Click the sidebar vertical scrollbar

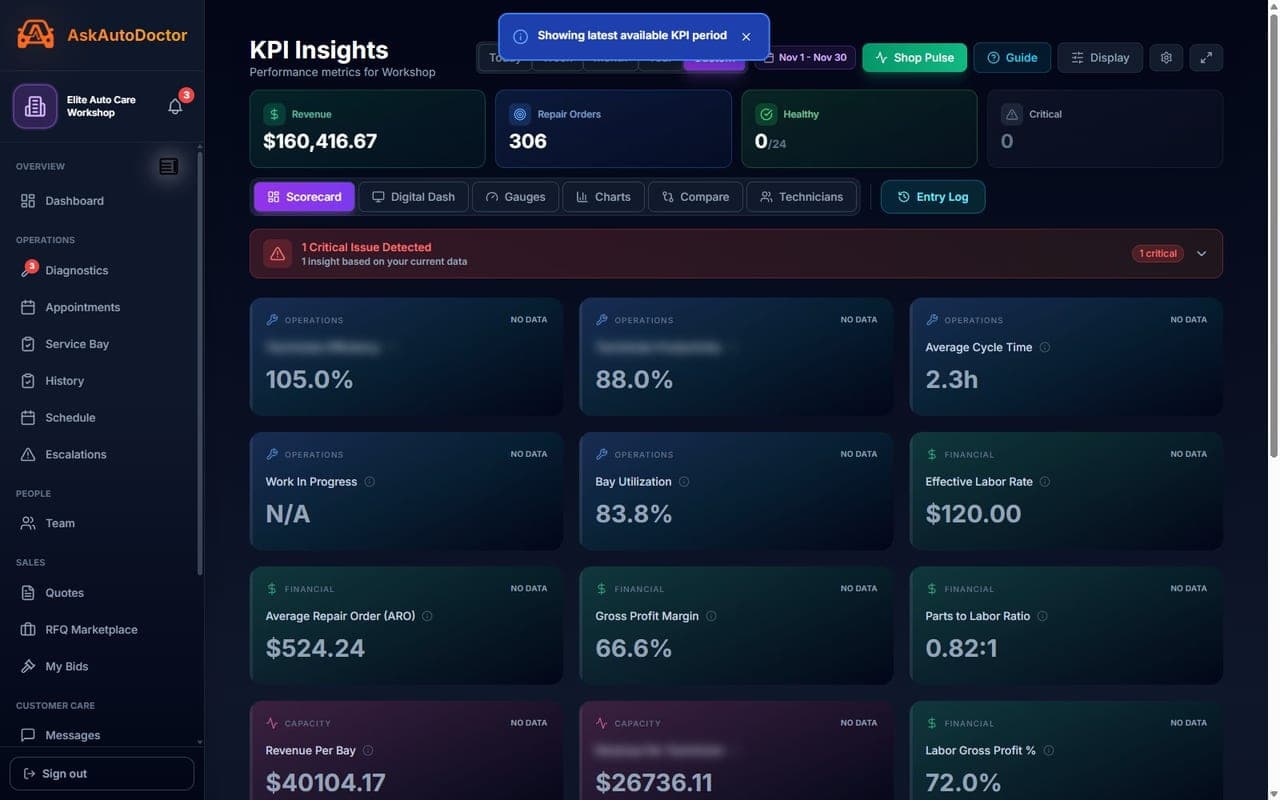click(199, 360)
